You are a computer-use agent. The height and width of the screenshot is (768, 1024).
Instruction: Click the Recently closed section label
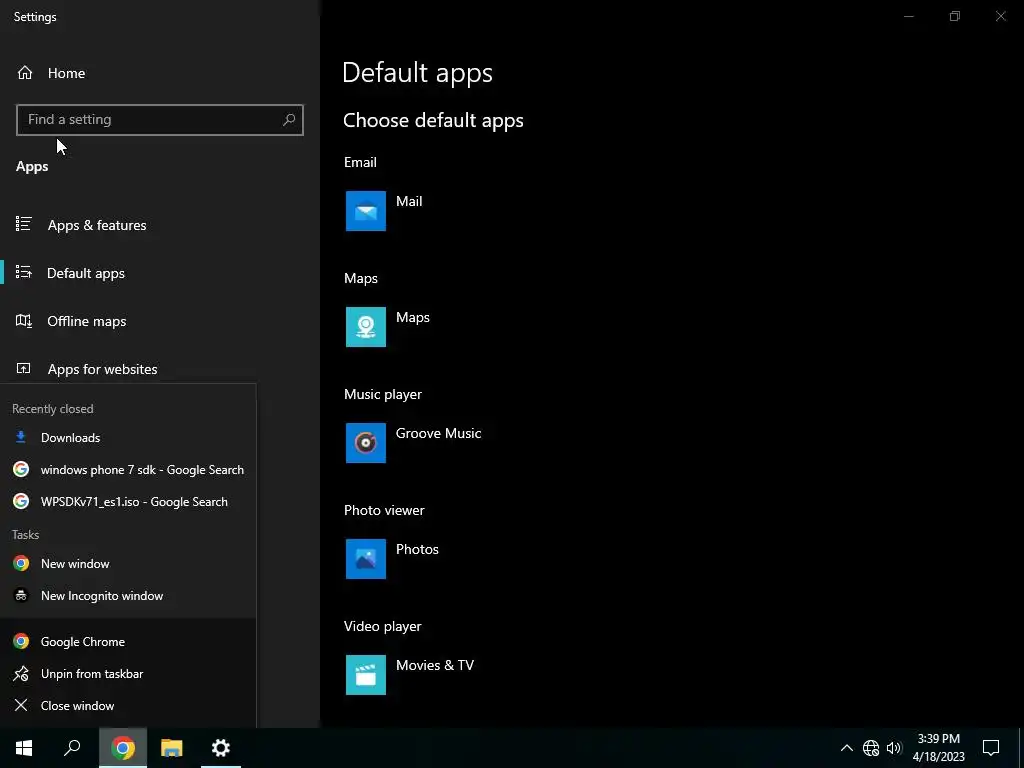pyautogui.click(x=53, y=409)
